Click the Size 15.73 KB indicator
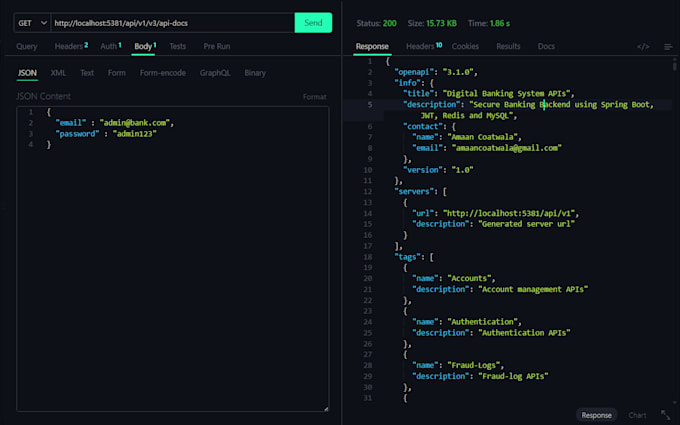The width and height of the screenshot is (680, 425). click(x=432, y=23)
